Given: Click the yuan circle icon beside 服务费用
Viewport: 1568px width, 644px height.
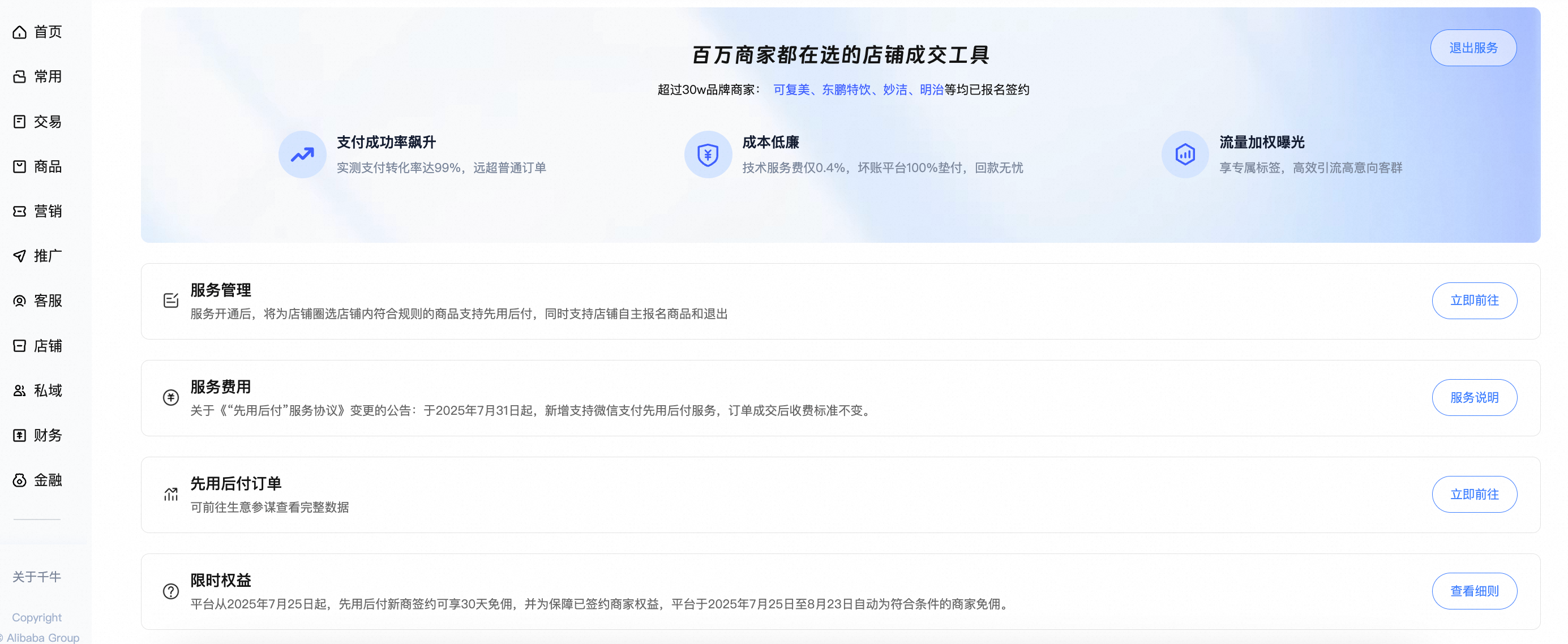Looking at the screenshot, I should click(171, 397).
